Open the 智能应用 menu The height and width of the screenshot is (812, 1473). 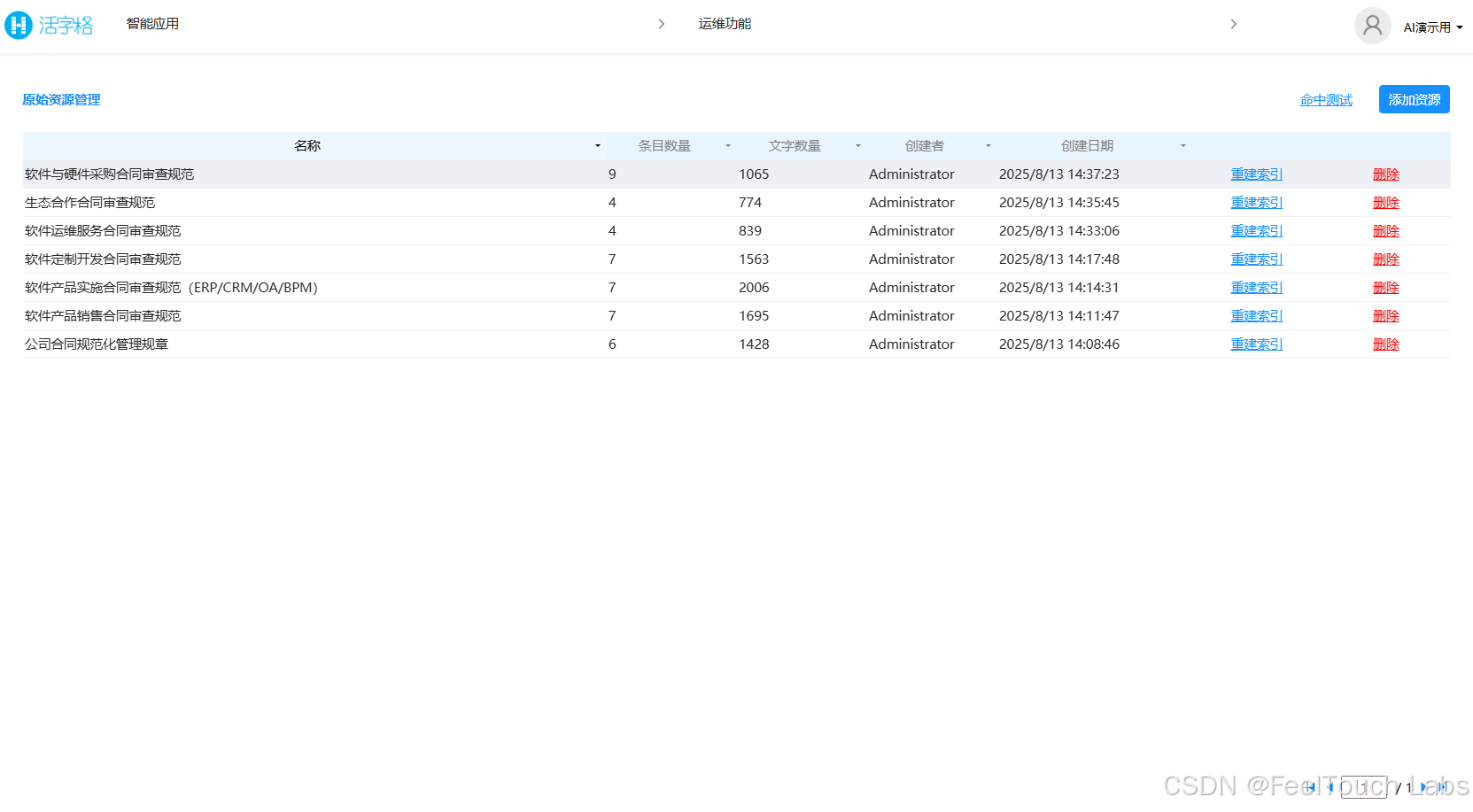coord(152,24)
